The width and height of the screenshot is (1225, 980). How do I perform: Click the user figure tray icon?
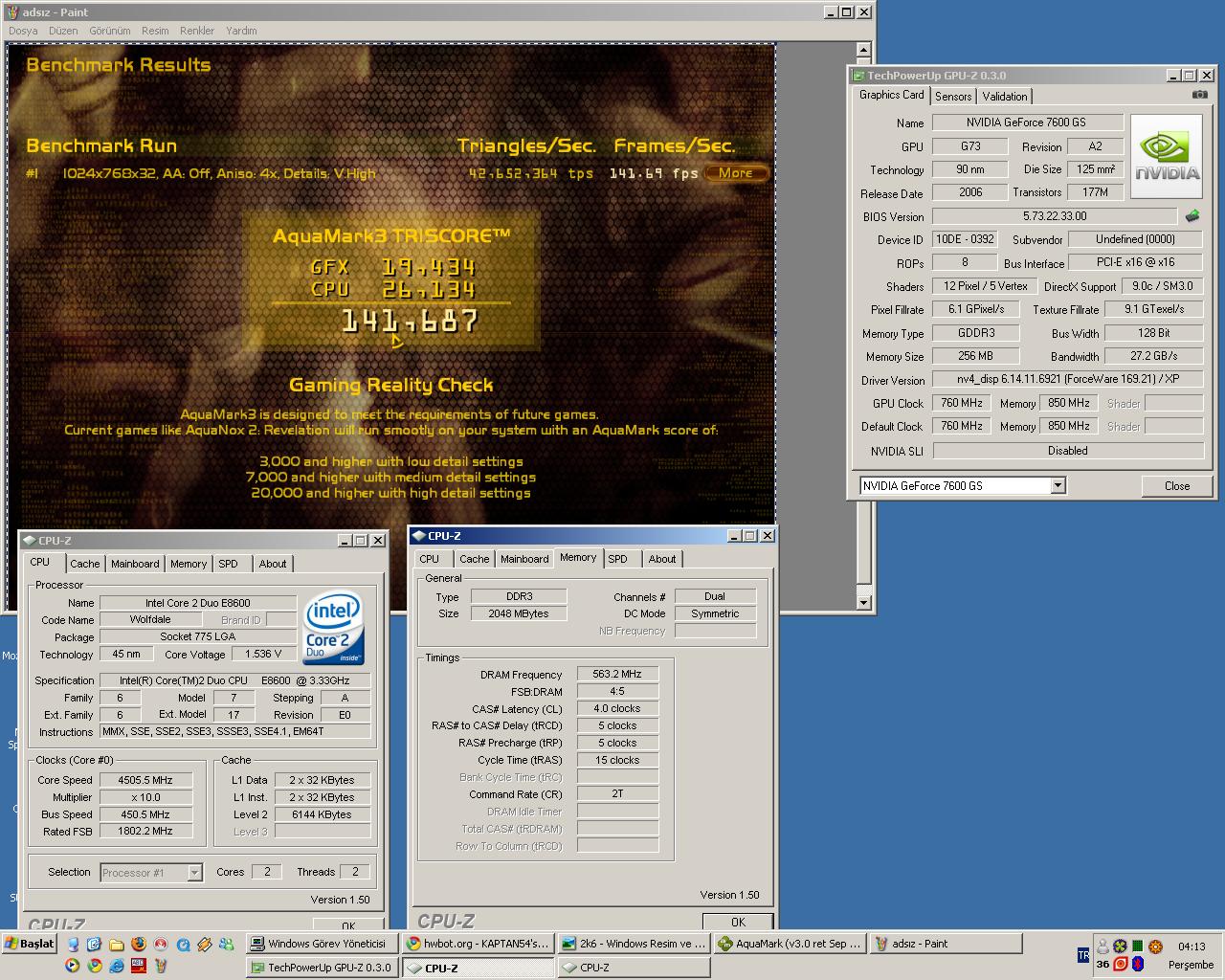[x=1102, y=947]
